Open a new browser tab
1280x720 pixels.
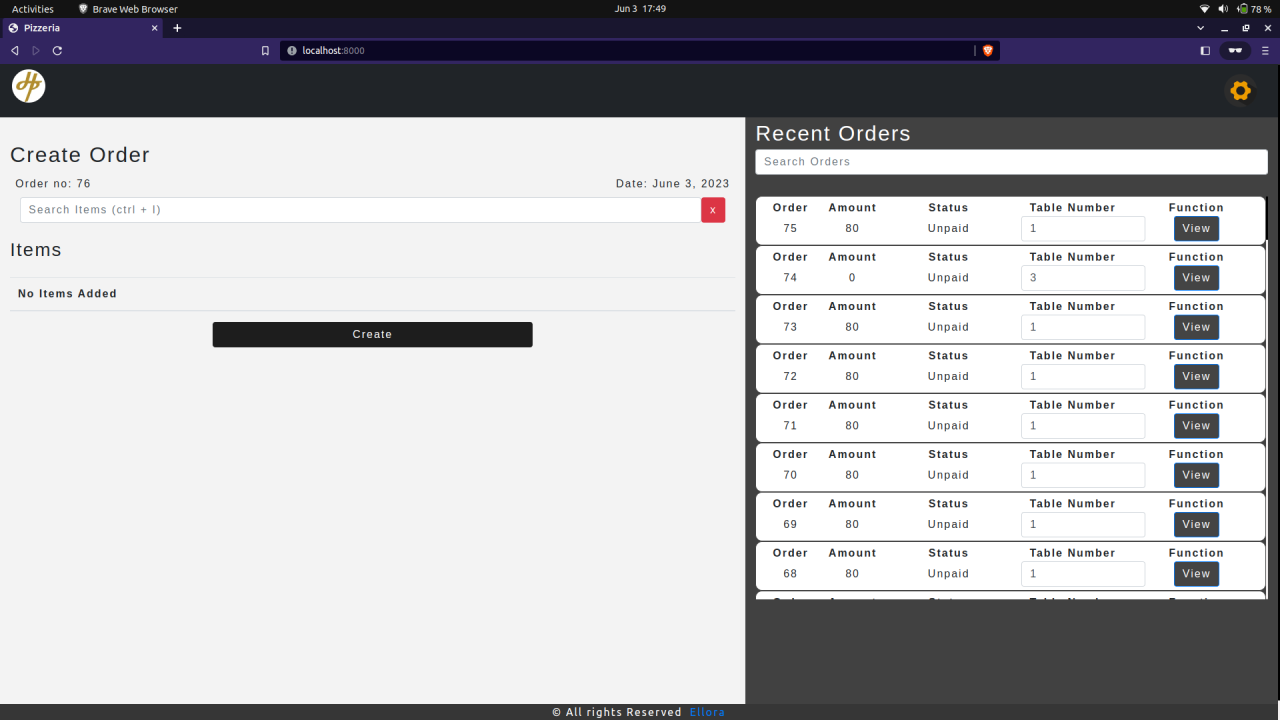(x=177, y=28)
